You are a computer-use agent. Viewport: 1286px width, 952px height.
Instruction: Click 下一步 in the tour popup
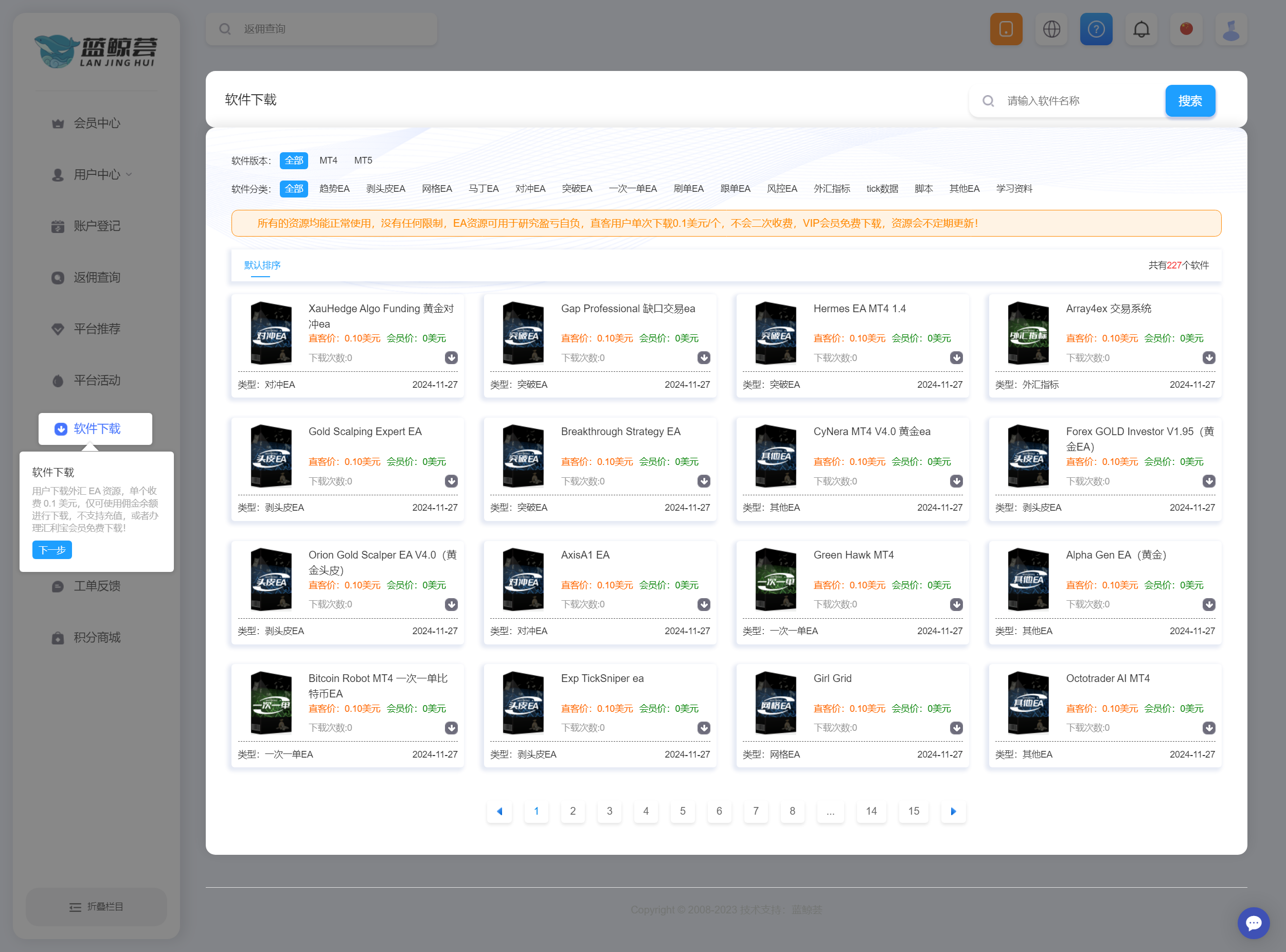52,550
